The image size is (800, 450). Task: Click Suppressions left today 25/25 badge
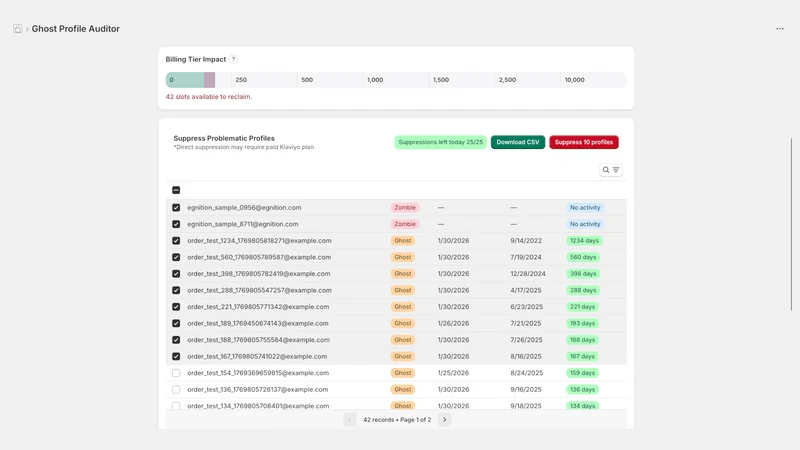tap(440, 142)
